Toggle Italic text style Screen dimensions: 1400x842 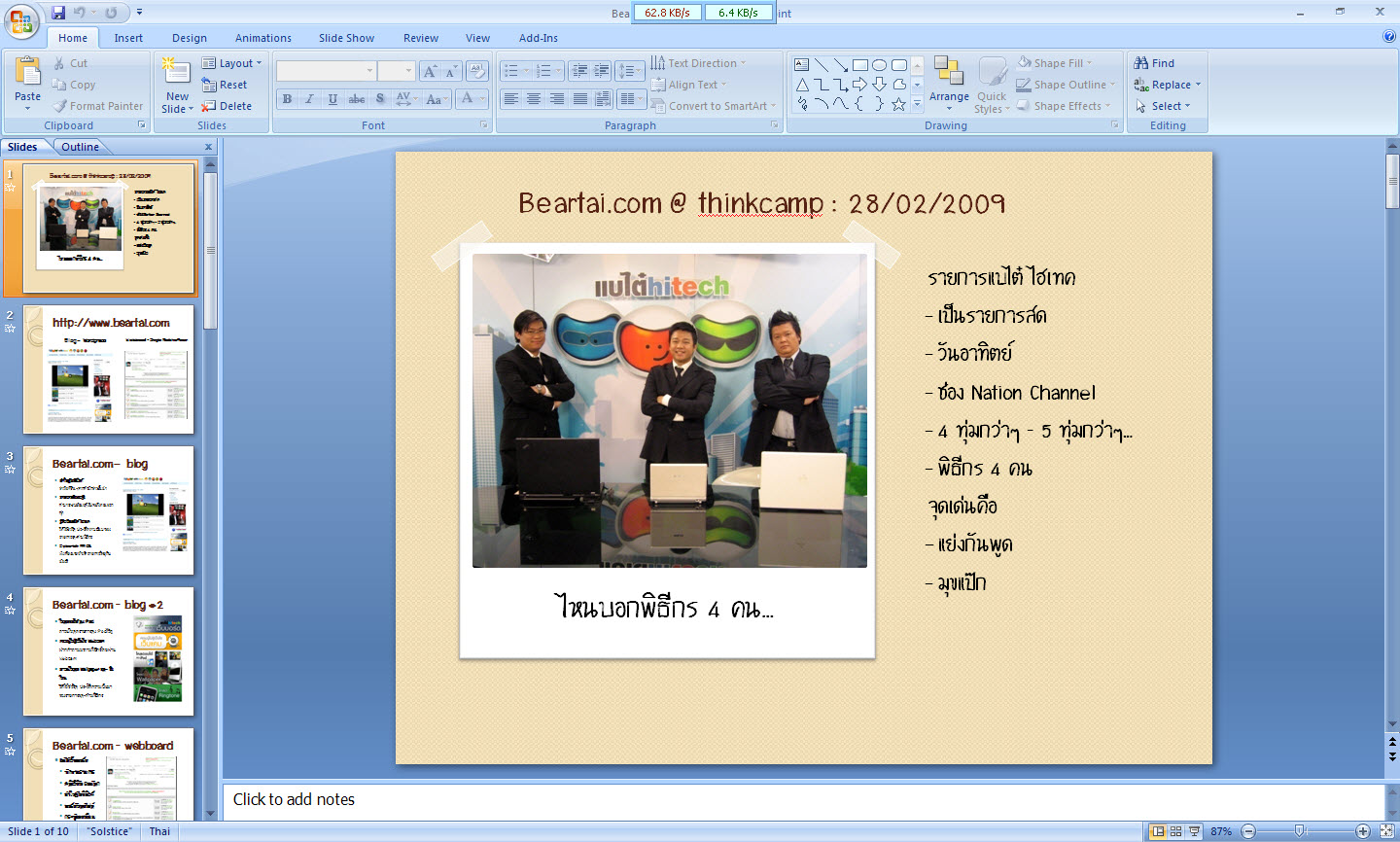pyautogui.click(x=310, y=99)
